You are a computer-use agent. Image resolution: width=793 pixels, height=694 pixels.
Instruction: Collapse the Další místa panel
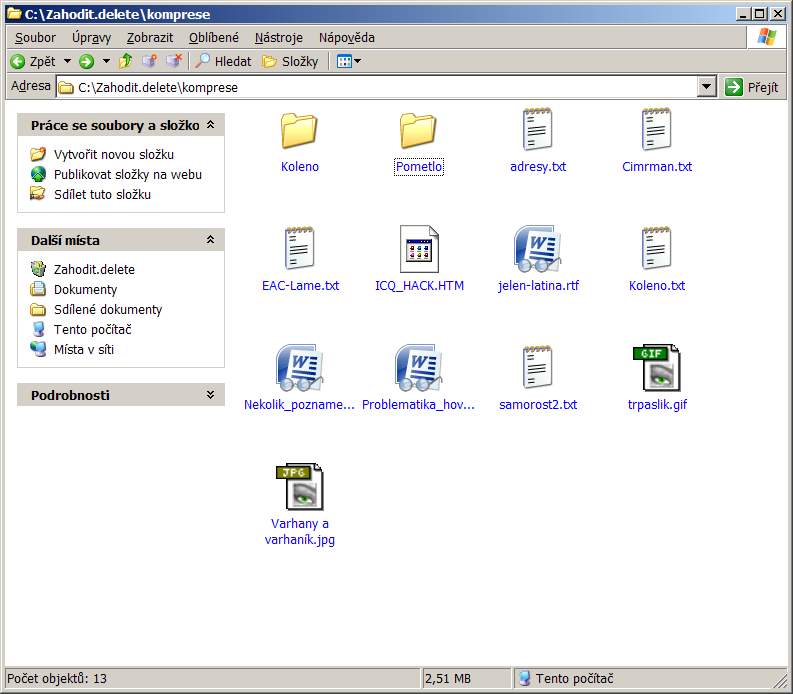210,240
